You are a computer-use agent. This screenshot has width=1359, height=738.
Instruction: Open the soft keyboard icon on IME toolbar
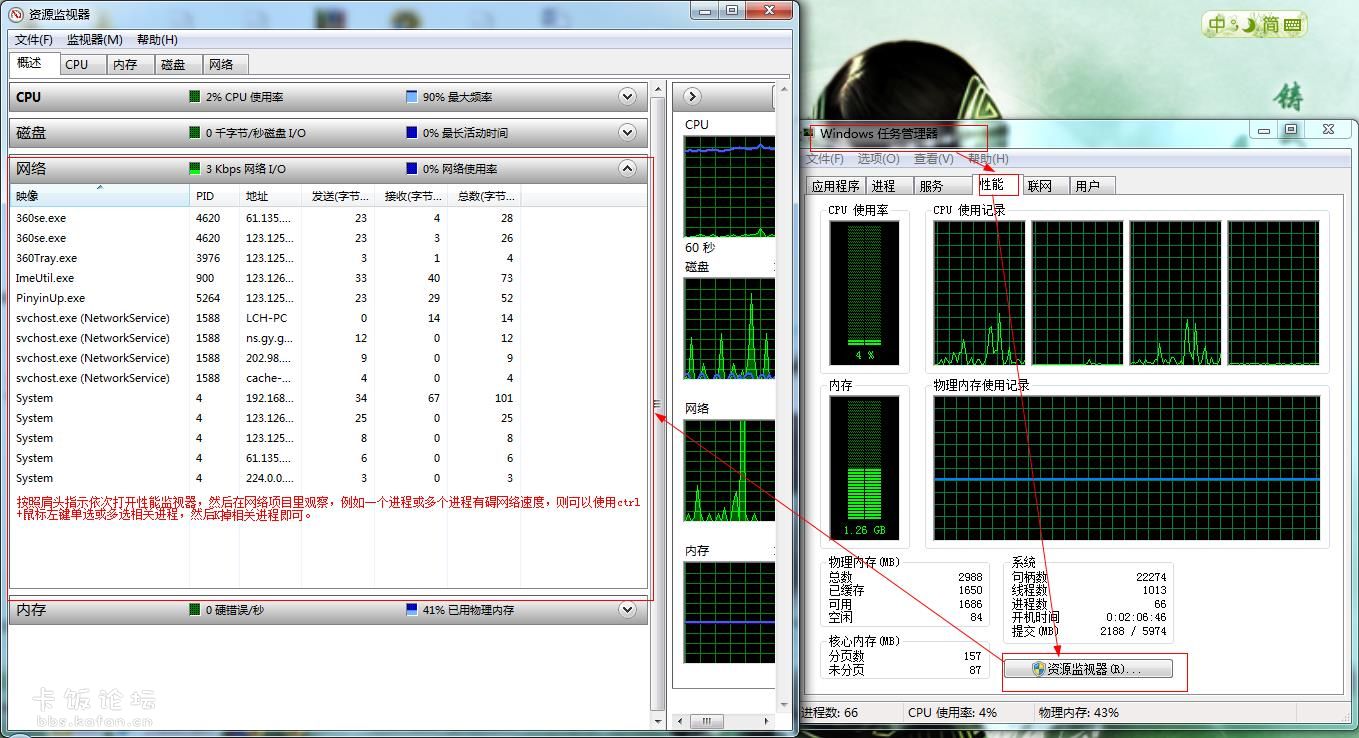pos(1293,24)
